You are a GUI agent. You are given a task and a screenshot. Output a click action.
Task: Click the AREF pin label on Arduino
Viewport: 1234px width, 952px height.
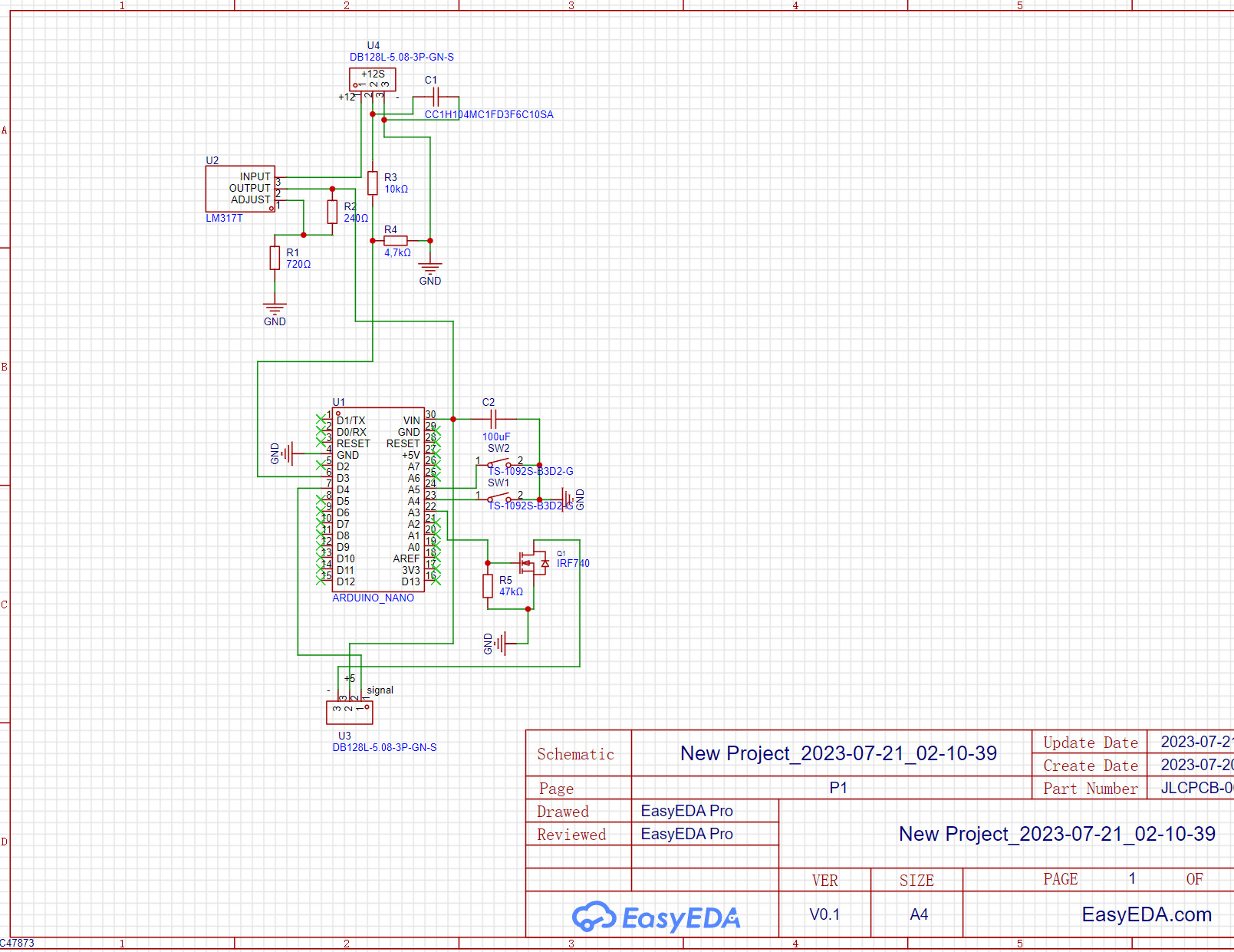406,558
